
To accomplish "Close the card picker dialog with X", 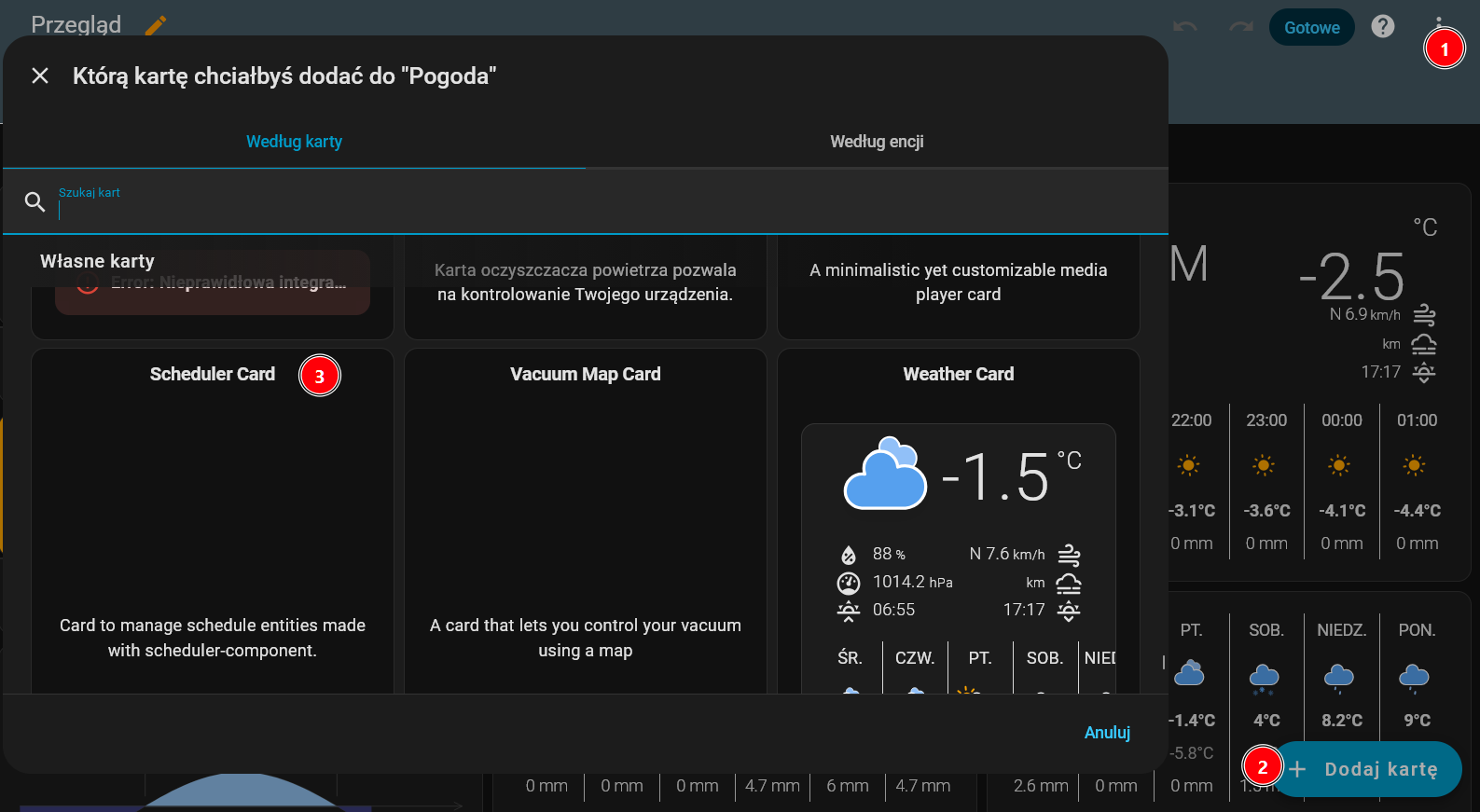I will coord(40,76).
